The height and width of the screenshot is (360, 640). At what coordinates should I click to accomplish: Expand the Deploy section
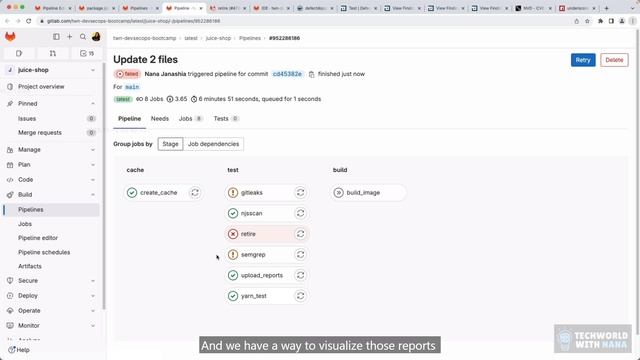click(93, 296)
